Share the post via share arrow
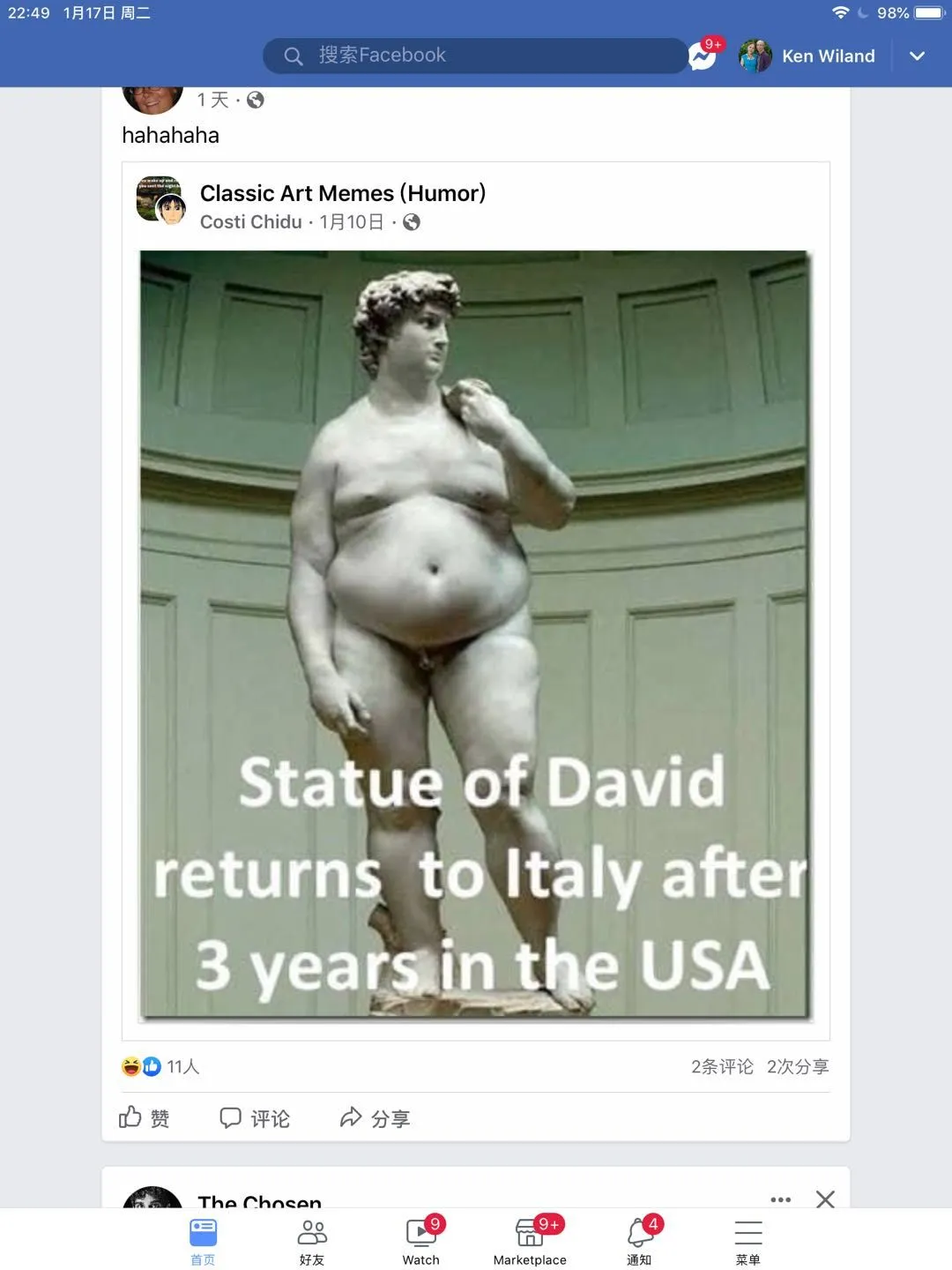 (376, 1118)
